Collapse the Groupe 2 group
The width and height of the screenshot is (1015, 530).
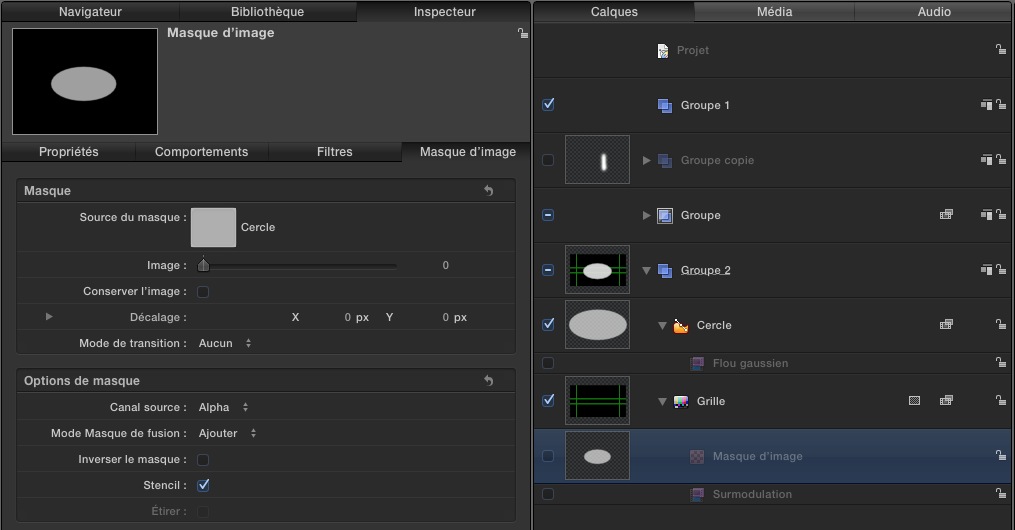(x=646, y=271)
